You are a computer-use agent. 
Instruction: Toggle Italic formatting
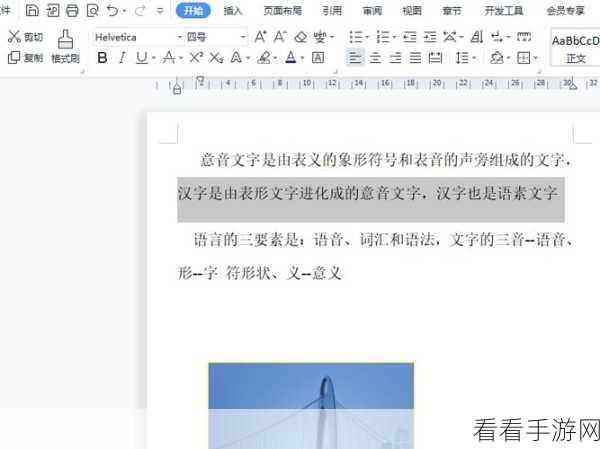click(x=122, y=58)
